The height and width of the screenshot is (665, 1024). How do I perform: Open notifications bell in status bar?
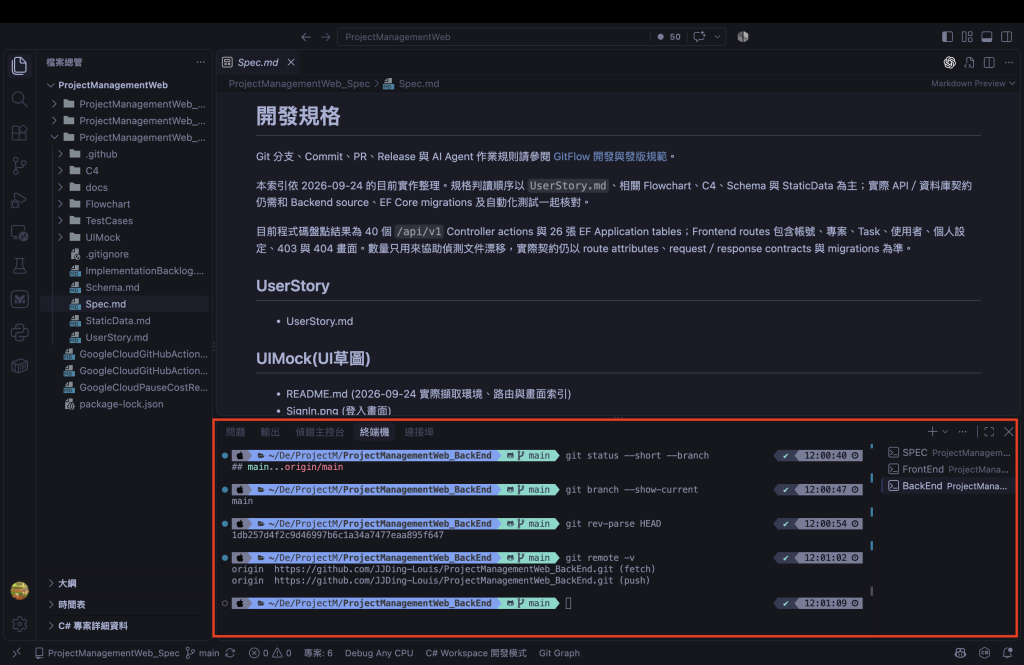1007,653
